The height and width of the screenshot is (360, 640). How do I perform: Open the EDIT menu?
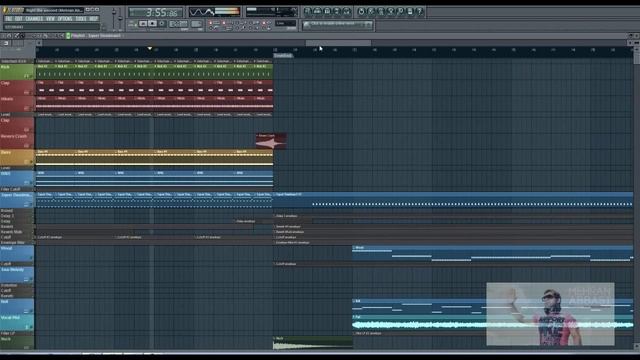[19, 19]
